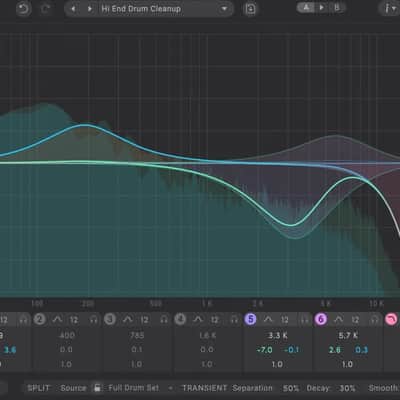Switch to state B
Viewport: 400px width, 400px height.
click(336, 7)
